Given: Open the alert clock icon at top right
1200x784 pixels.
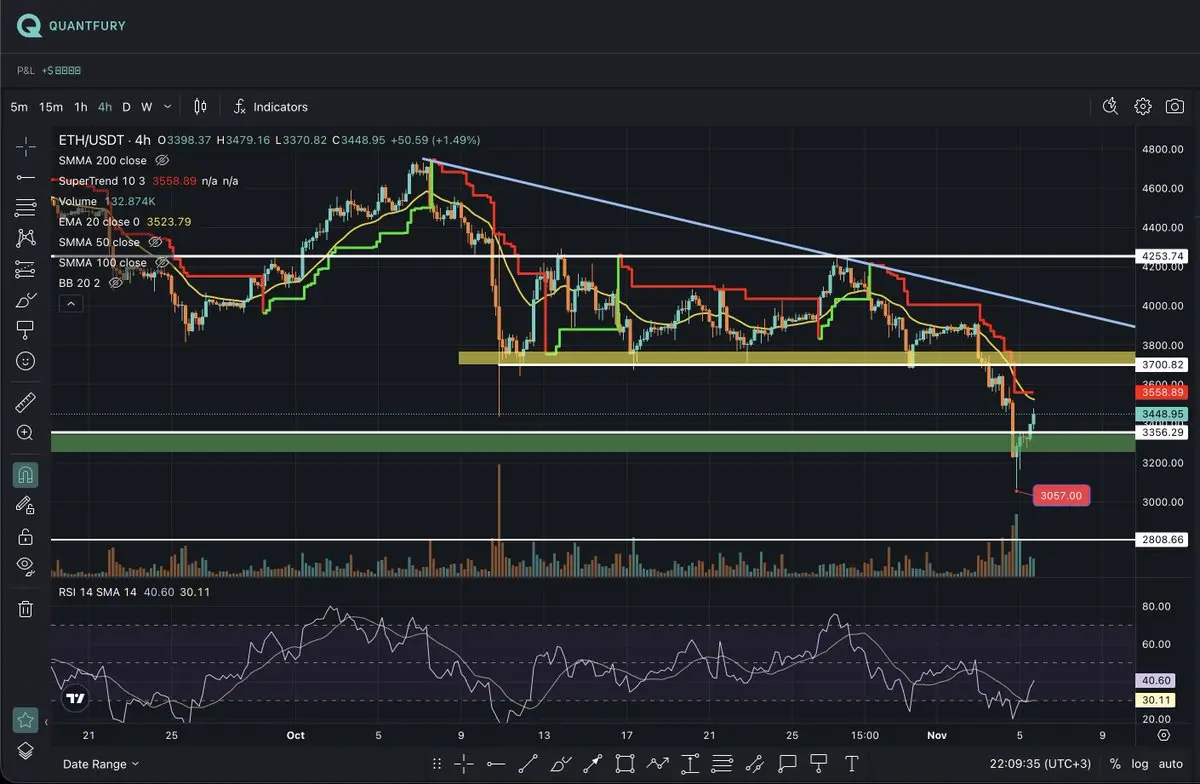Looking at the screenshot, I should click(1110, 106).
